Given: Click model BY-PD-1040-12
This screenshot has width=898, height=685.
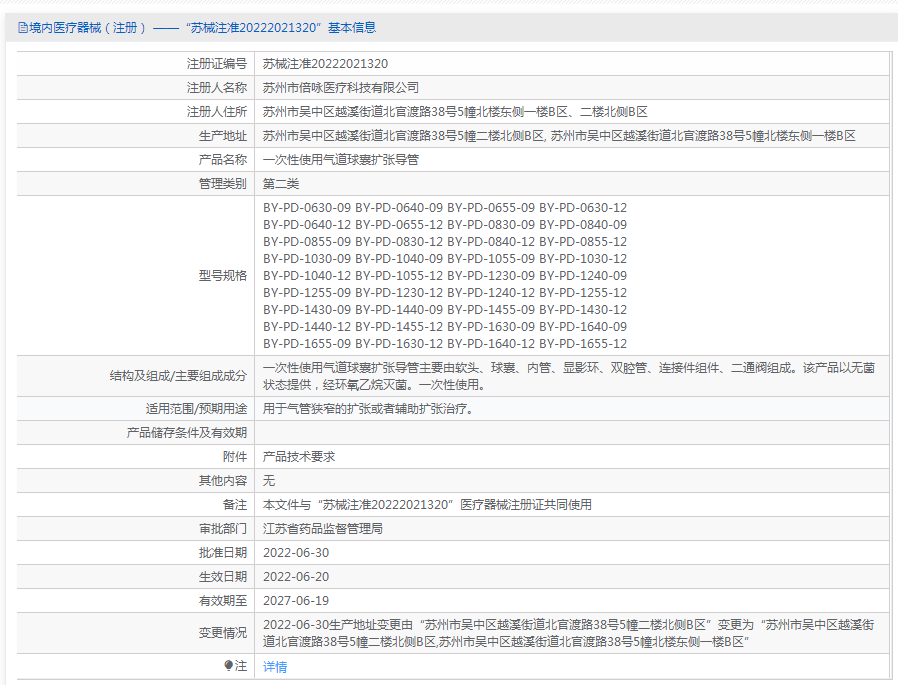Looking at the screenshot, I should point(307,275).
